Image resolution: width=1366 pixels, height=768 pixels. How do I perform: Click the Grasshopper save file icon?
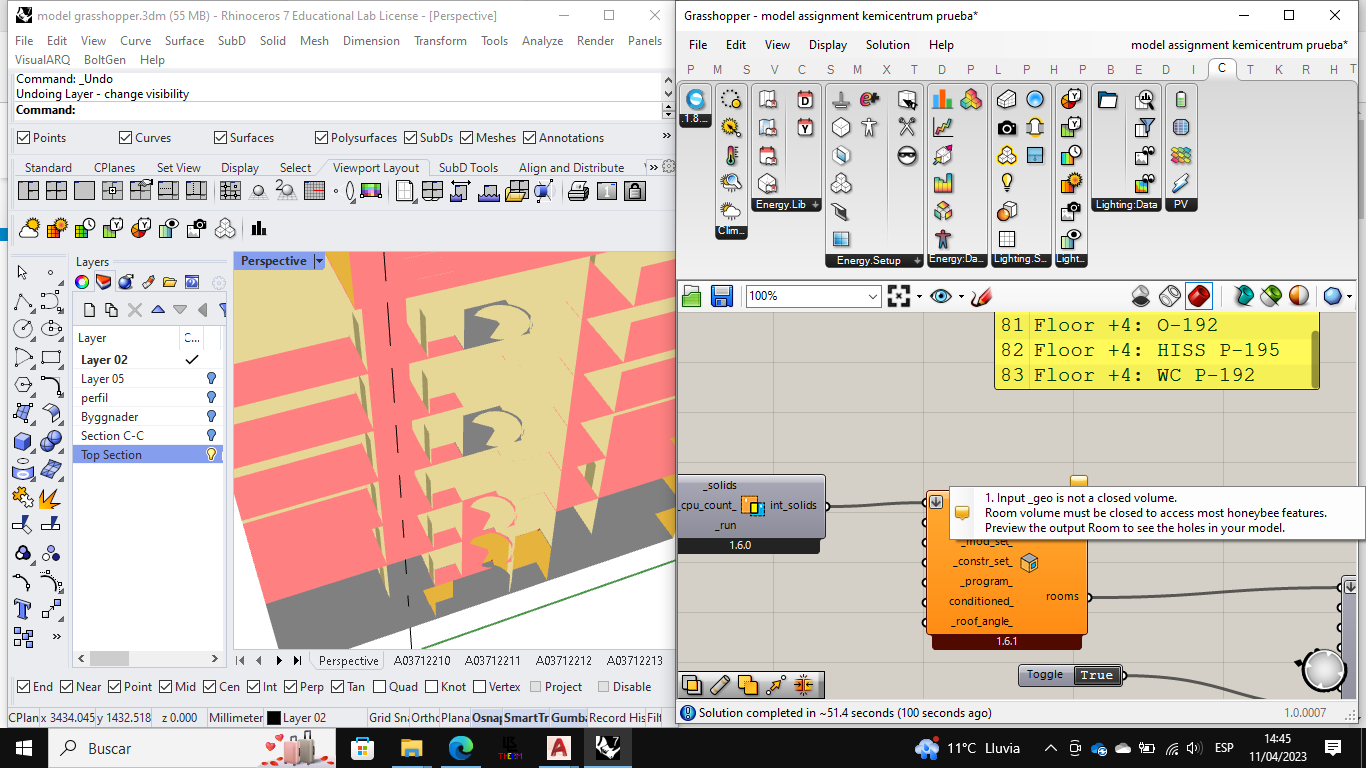click(x=722, y=296)
